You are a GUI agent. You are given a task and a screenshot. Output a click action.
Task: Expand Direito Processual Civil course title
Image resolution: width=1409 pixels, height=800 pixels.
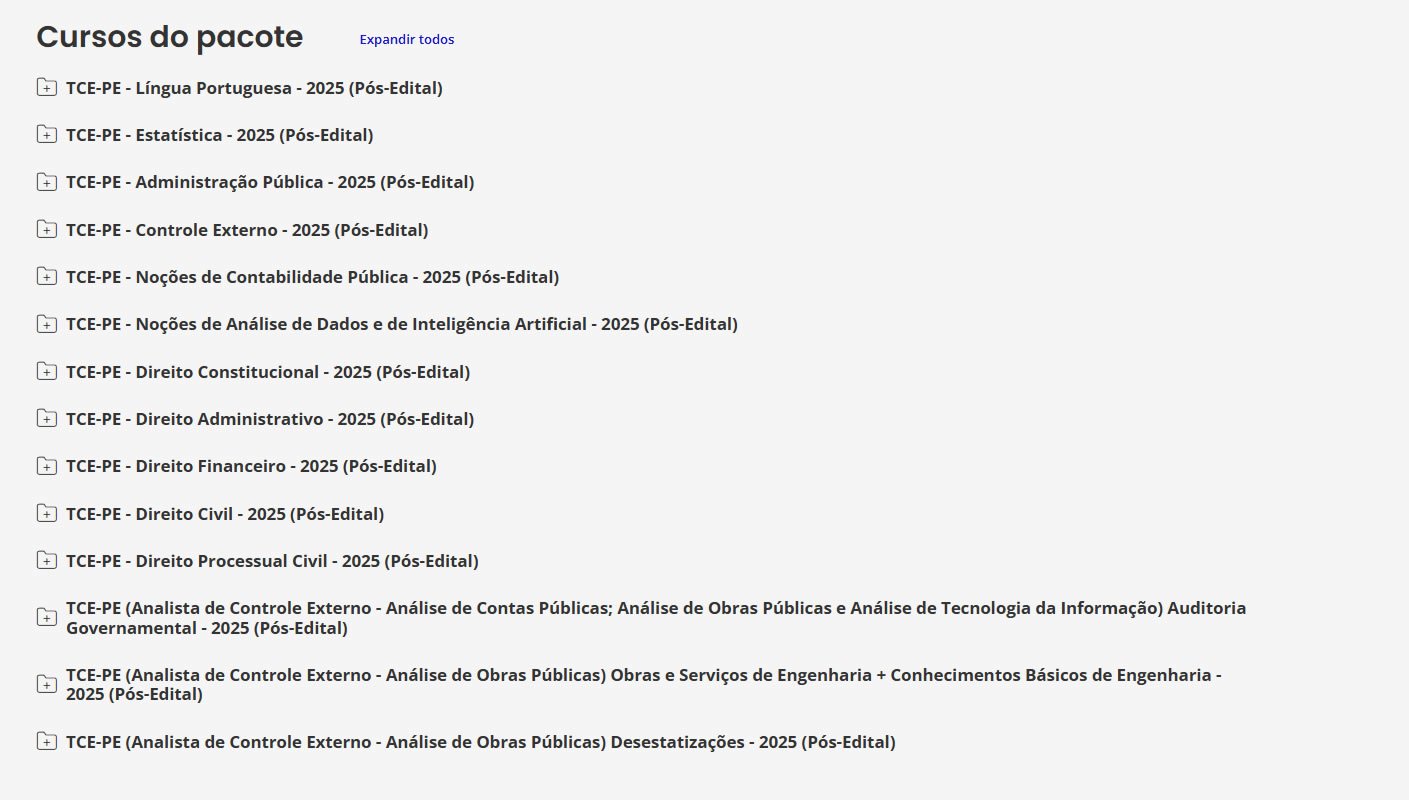coord(272,561)
